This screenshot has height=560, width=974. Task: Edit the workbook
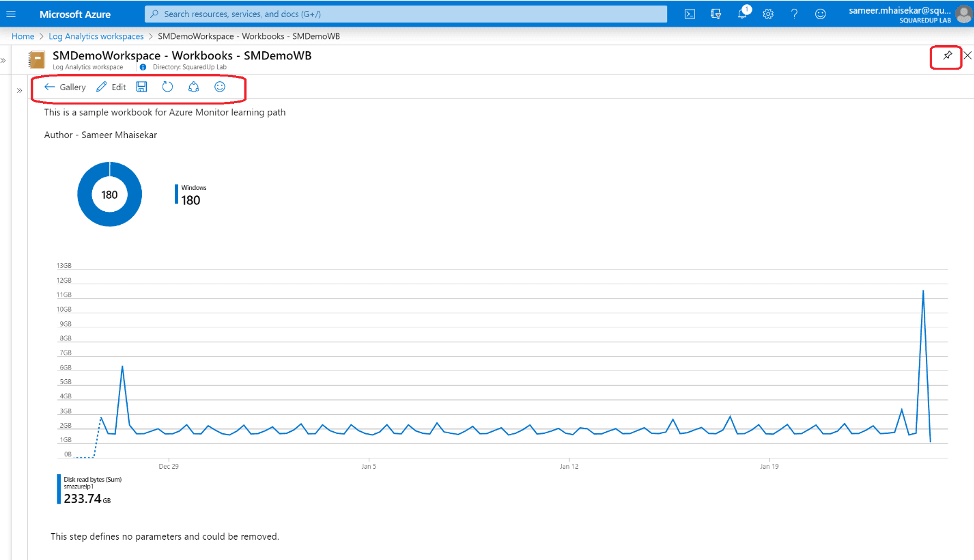pyautogui.click(x=111, y=87)
